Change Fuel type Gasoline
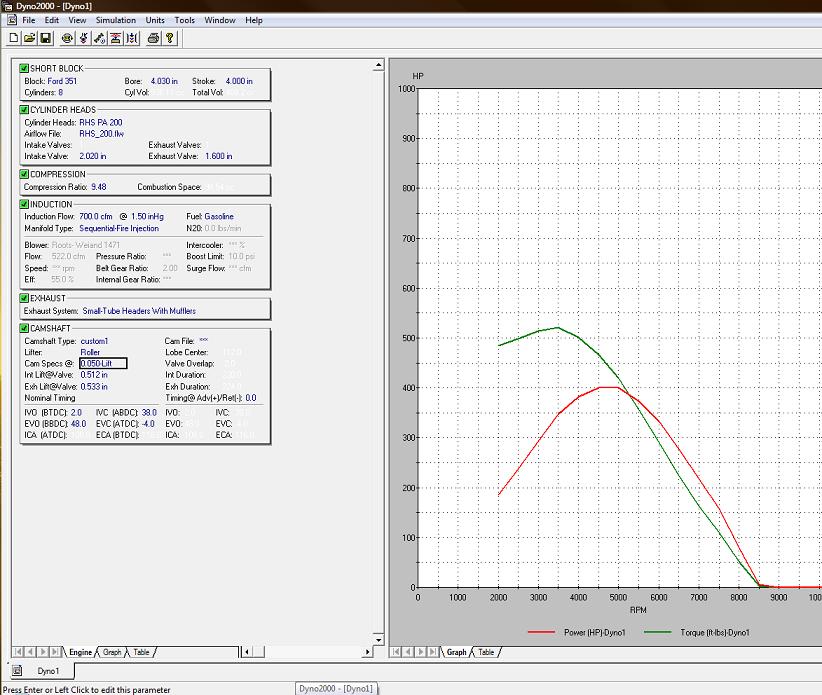Screen dimensions: 822x695 tap(219, 216)
